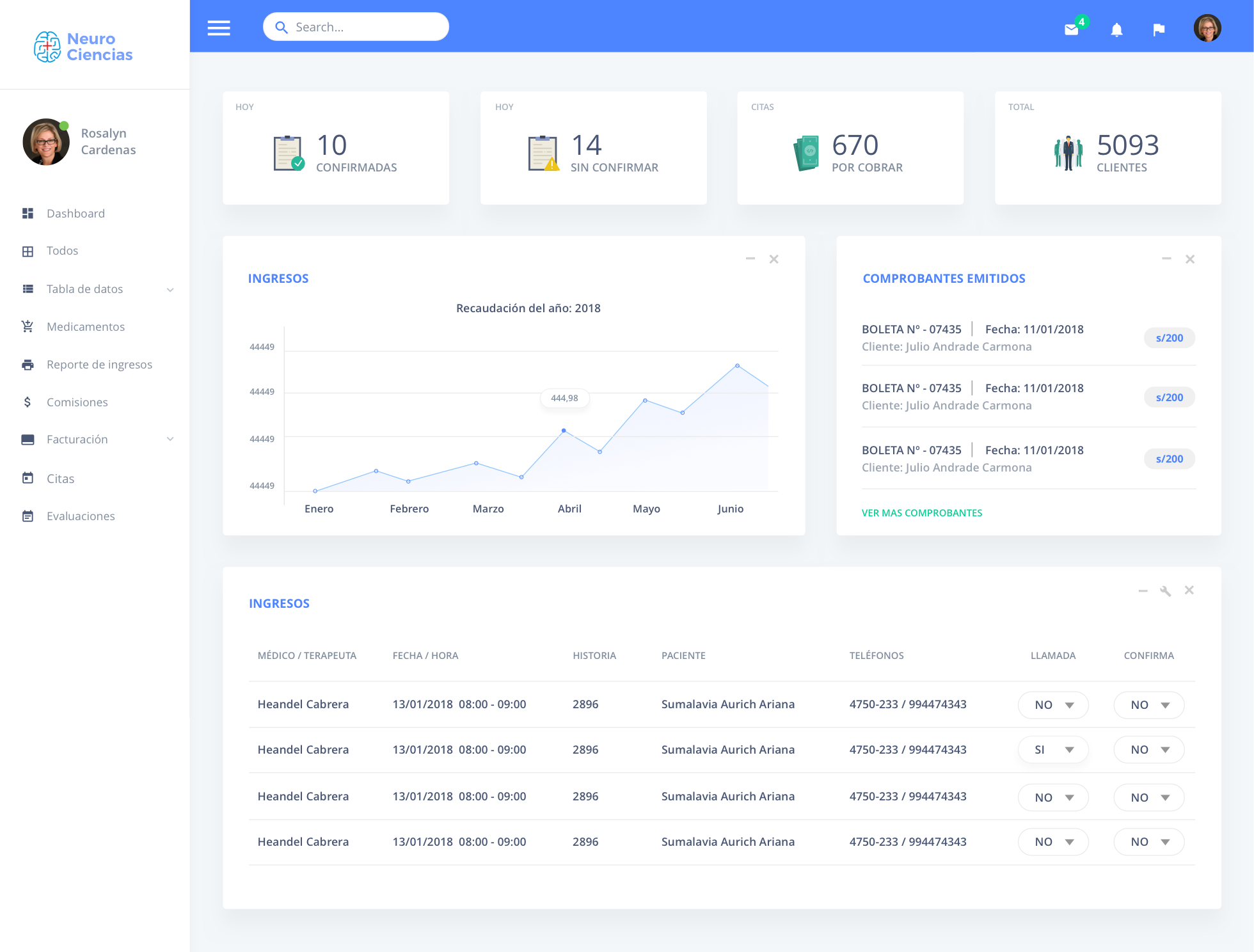The width and height of the screenshot is (1254, 952).
Task: Expand the Tabla de datos submenu
Action: pos(170,290)
